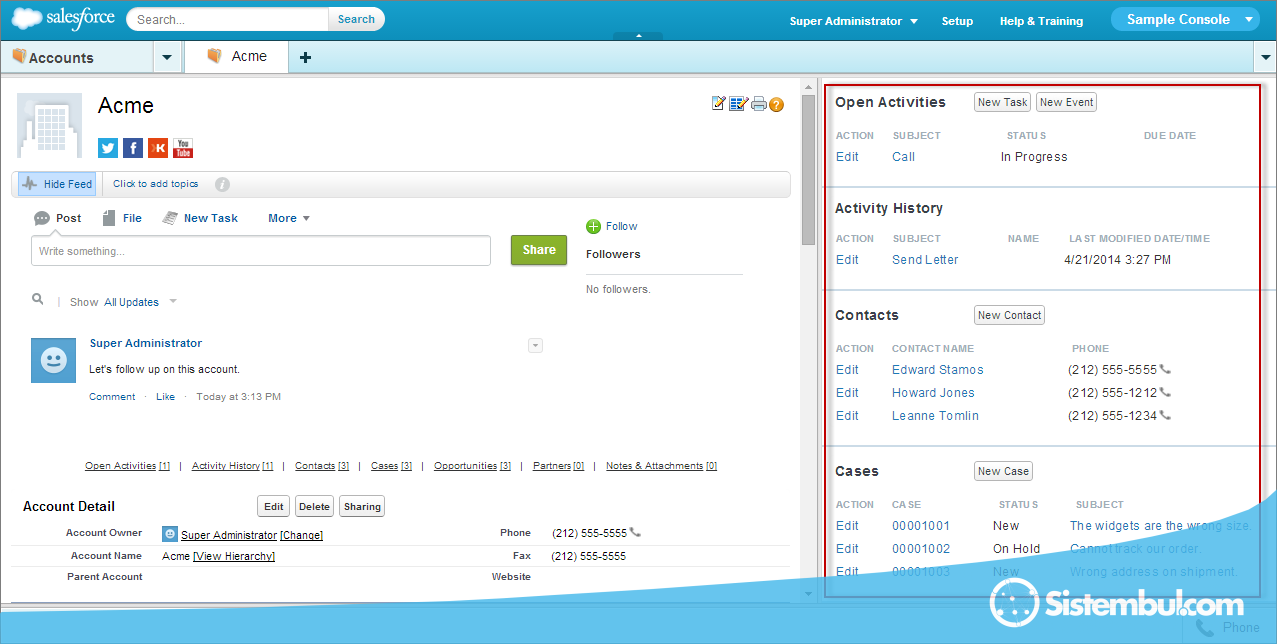This screenshot has width=1277, height=644.
Task: Open the Accounts navigation tab dropdown arrow
Action: point(167,58)
